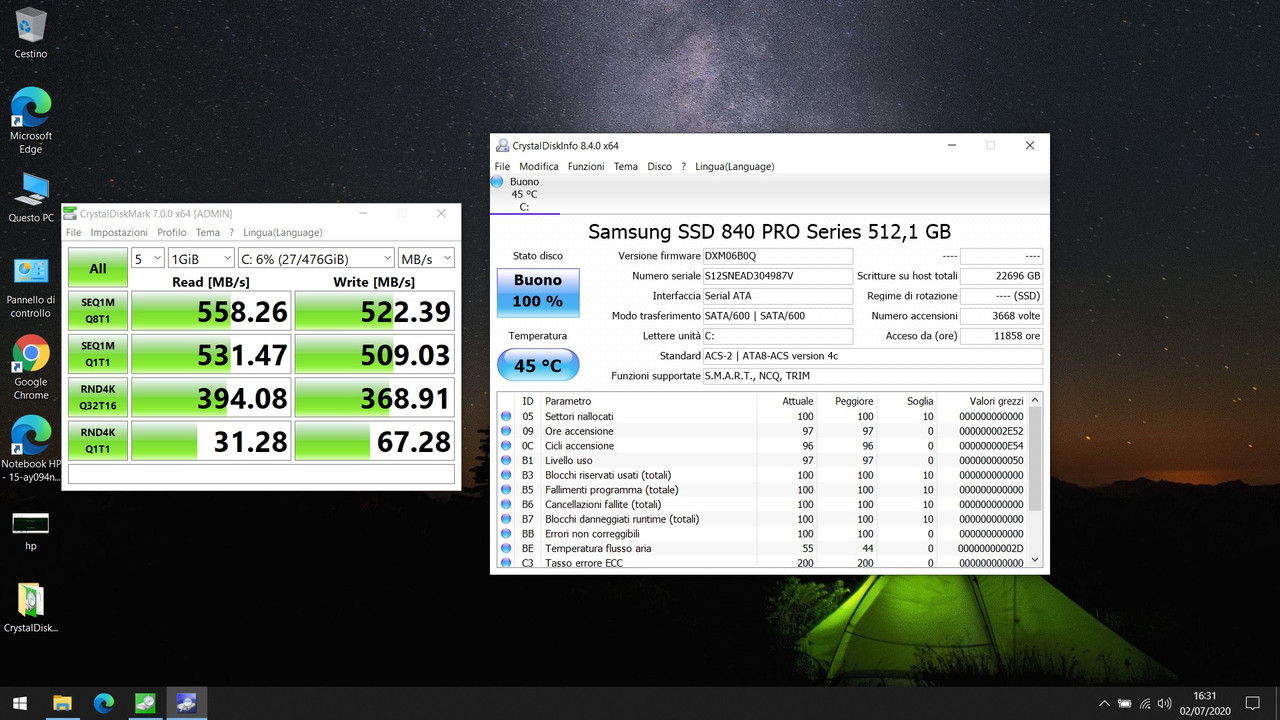Run the SEQ1M Q8T1 benchmark

(97, 311)
